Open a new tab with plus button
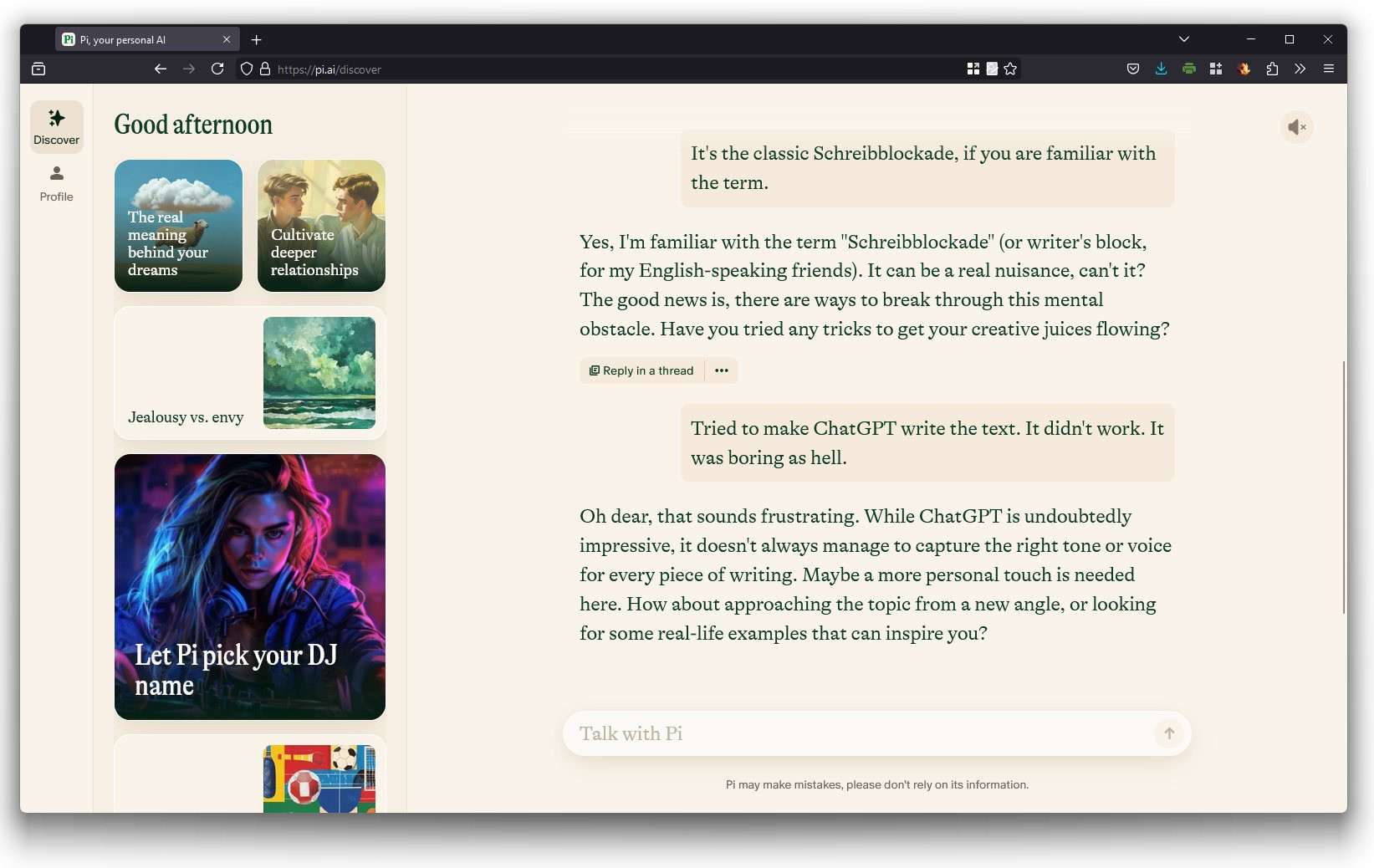 point(257,39)
